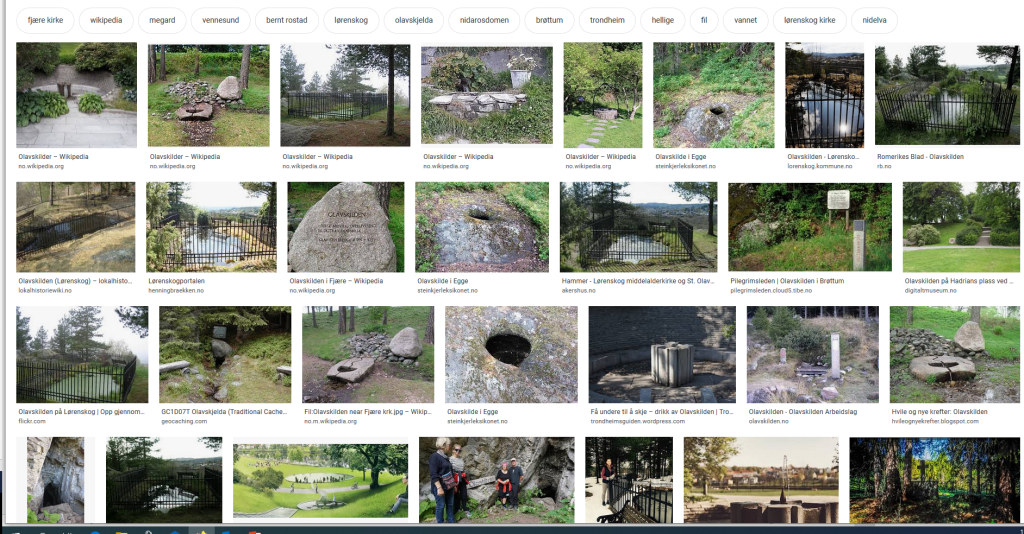Choose the "trondheim" related search chip
The image size is (1024, 534).
(612, 20)
